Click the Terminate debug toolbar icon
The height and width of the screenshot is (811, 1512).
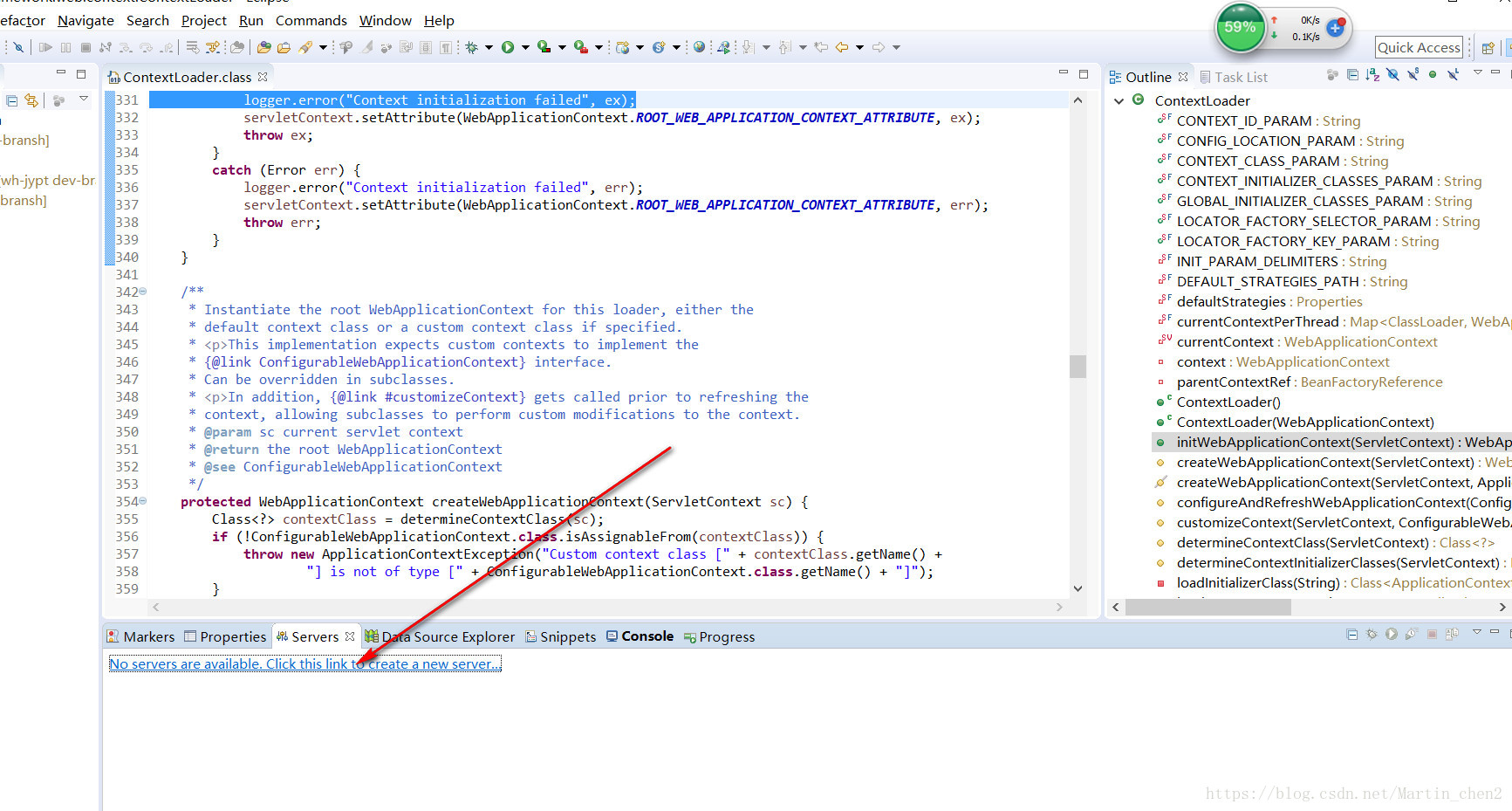click(x=86, y=47)
